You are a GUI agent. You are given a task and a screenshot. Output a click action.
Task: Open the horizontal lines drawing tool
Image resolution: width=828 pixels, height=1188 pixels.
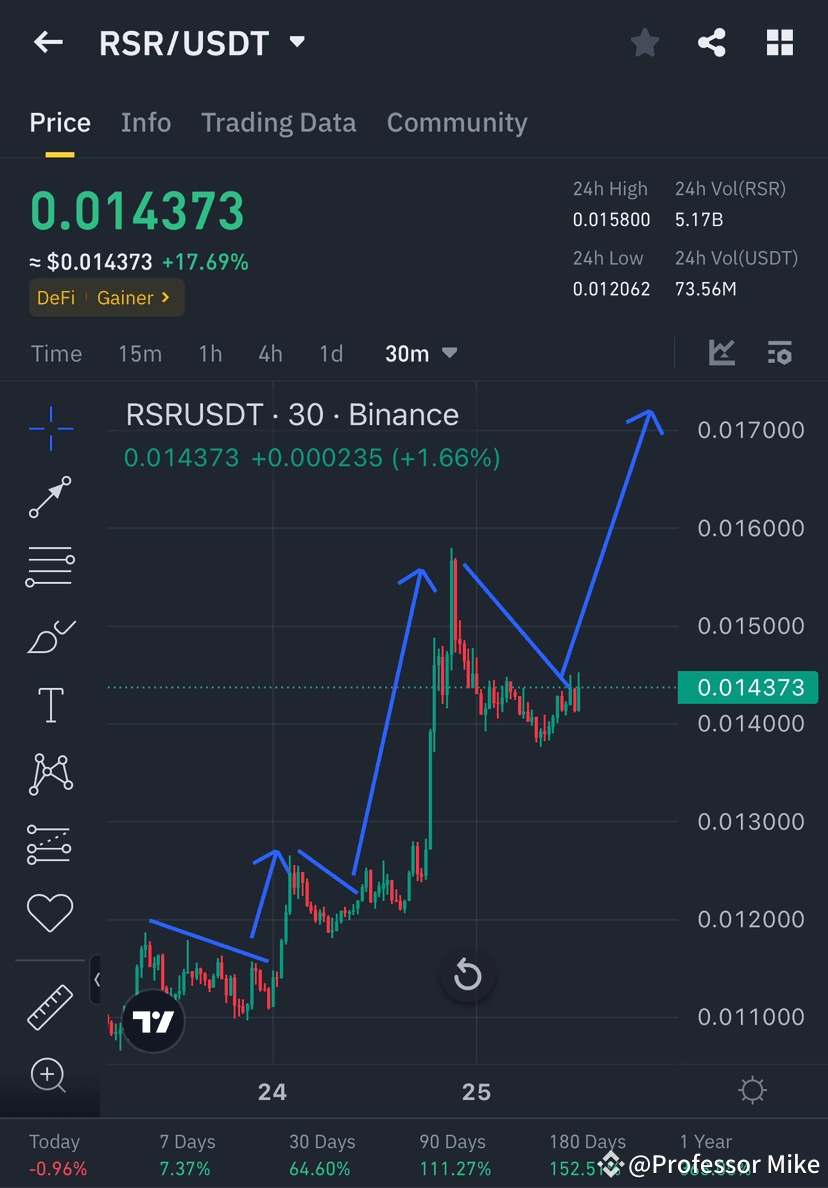click(x=49, y=565)
